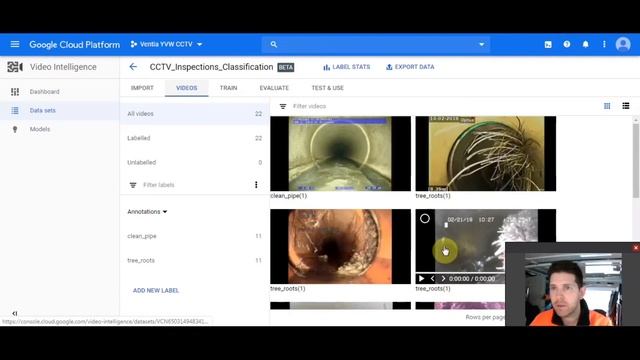The image size is (640, 360).
Task: Switch to the VIDEOS tab
Action: point(187,88)
